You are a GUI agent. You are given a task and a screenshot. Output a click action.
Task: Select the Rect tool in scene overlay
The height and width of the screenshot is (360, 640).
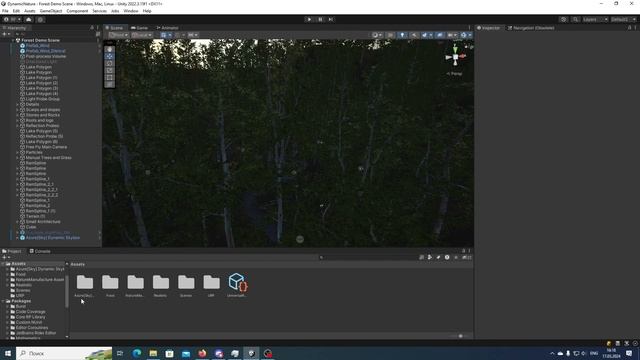tap(109, 77)
